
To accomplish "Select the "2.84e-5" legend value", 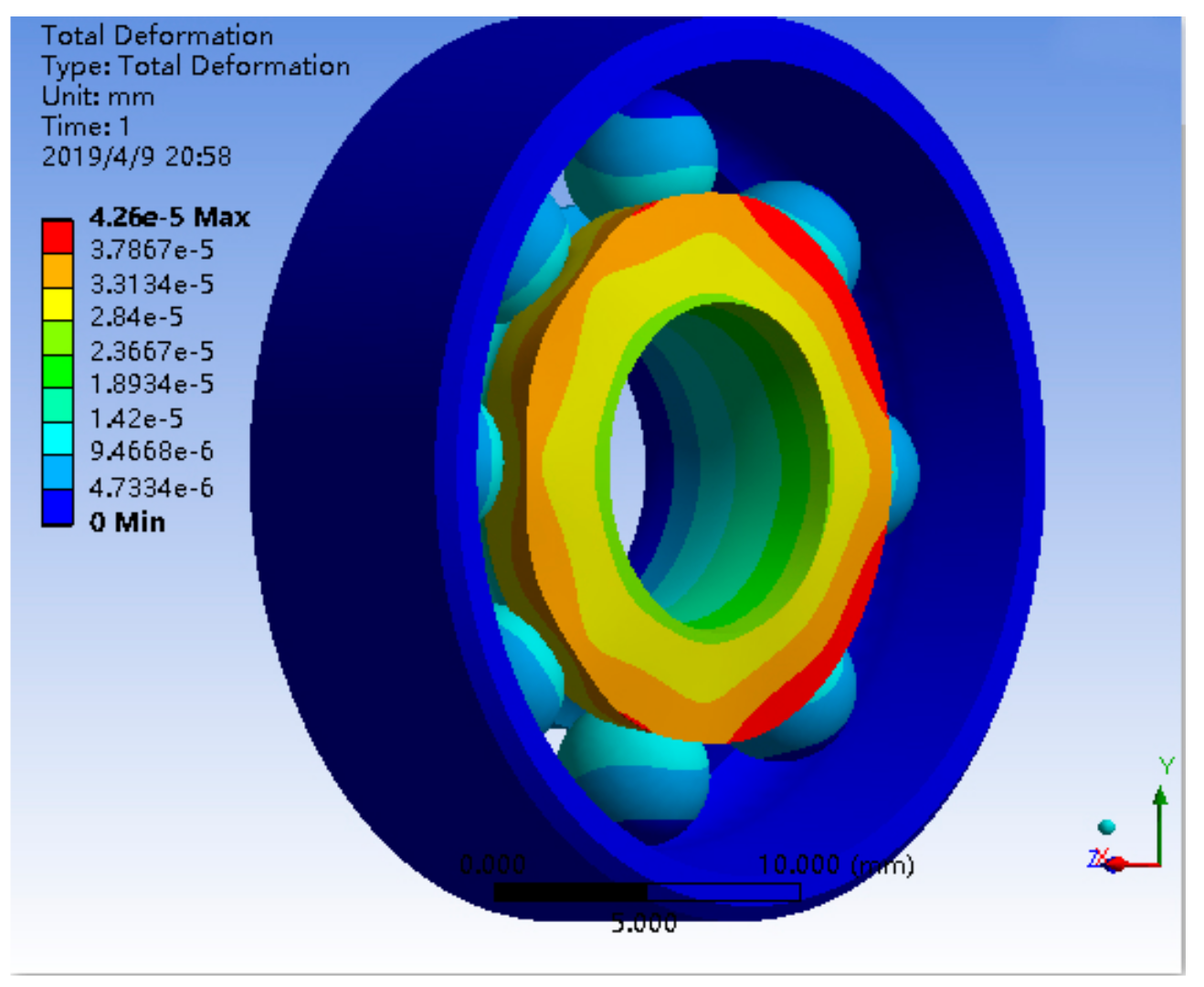I will (x=136, y=317).
